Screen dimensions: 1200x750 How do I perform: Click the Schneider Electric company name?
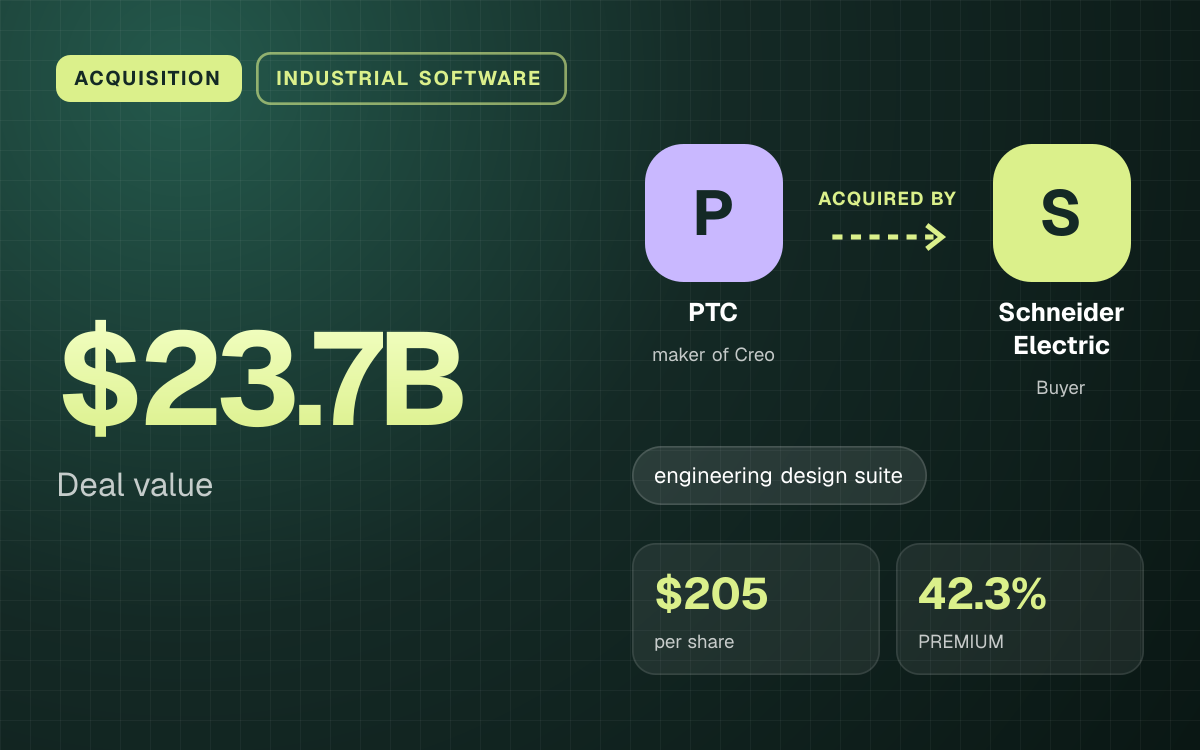1061,329
